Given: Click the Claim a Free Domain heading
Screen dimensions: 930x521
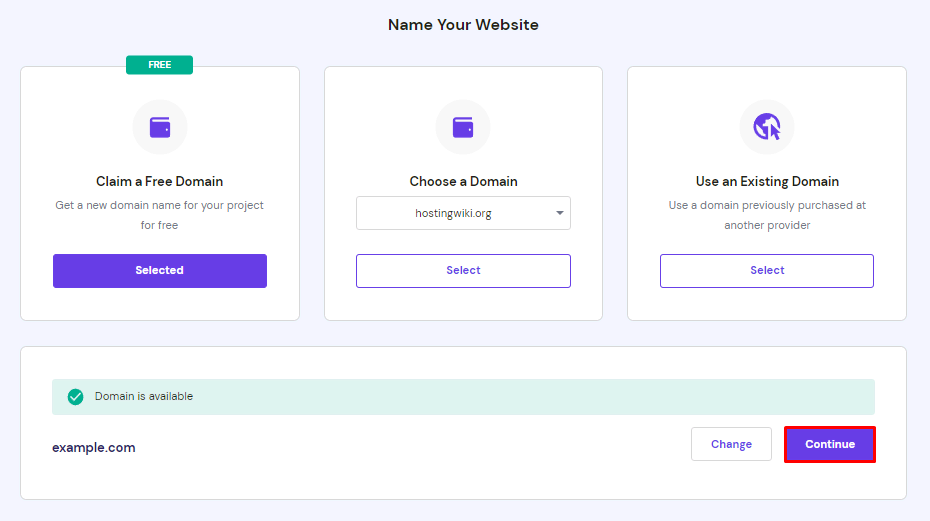Looking at the screenshot, I should coord(160,182).
